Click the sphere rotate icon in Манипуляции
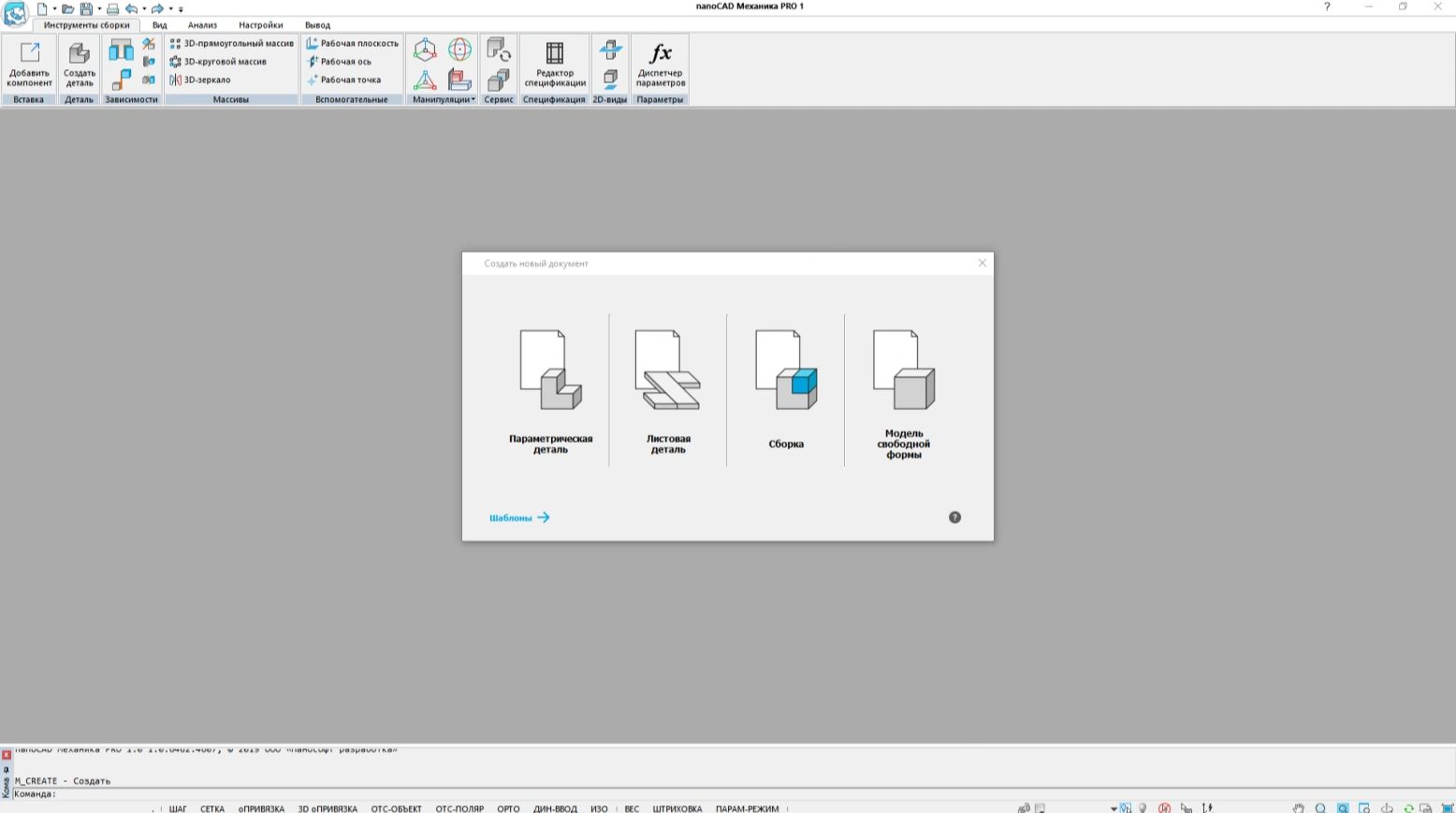1456x813 pixels. 459,50
